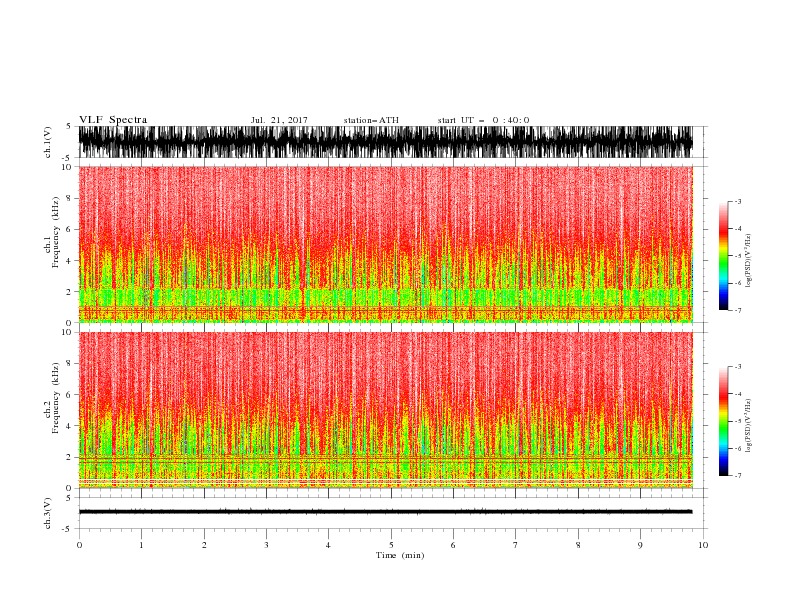This screenshot has width=792, height=612.
Task: Click the 'ch.3(V)' axis label
Action: click(48, 513)
